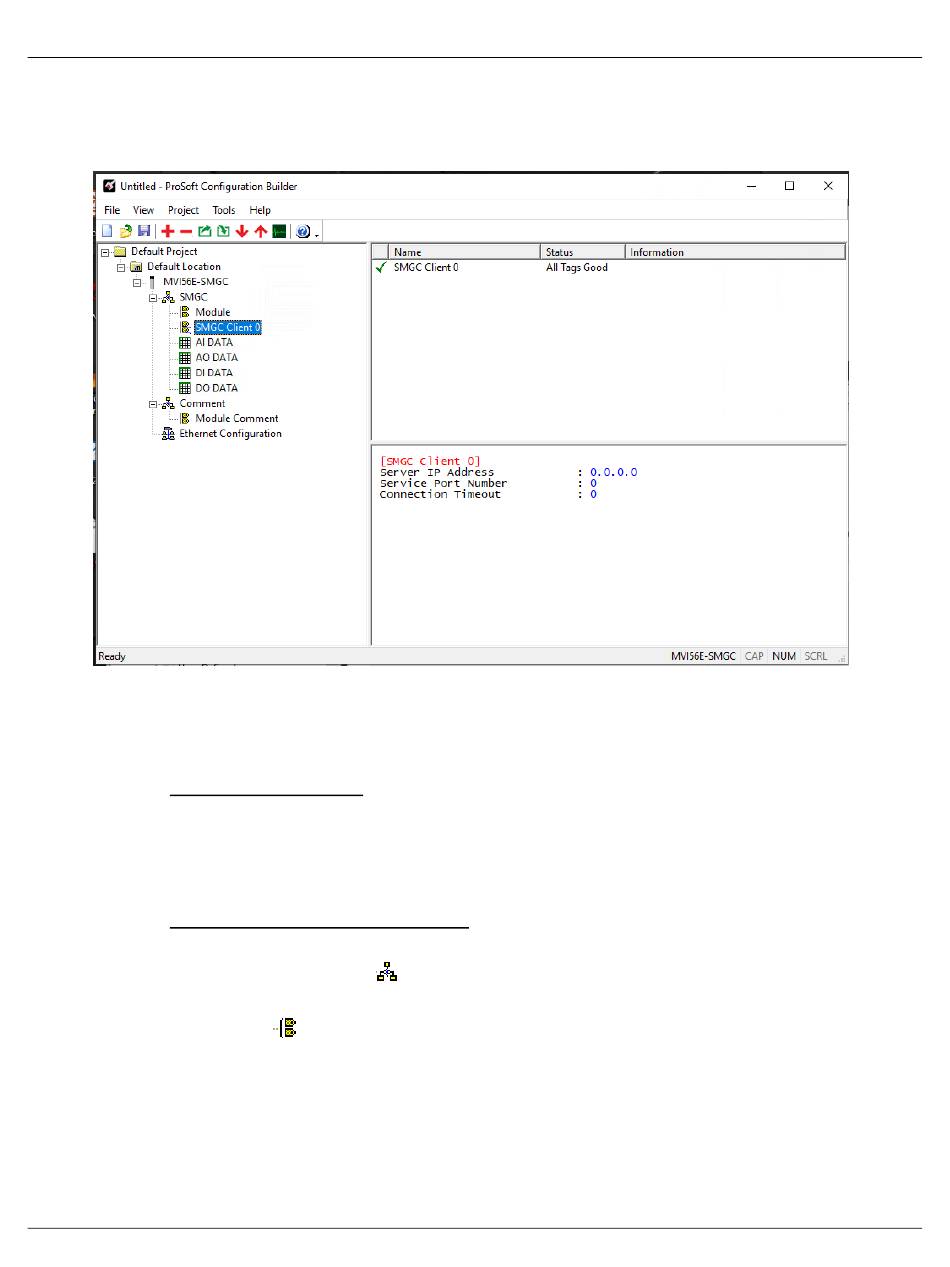Click the green checkmark beside SMGC Client 0
The width and height of the screenshot is (950, 1267).
tap(380, 267)
